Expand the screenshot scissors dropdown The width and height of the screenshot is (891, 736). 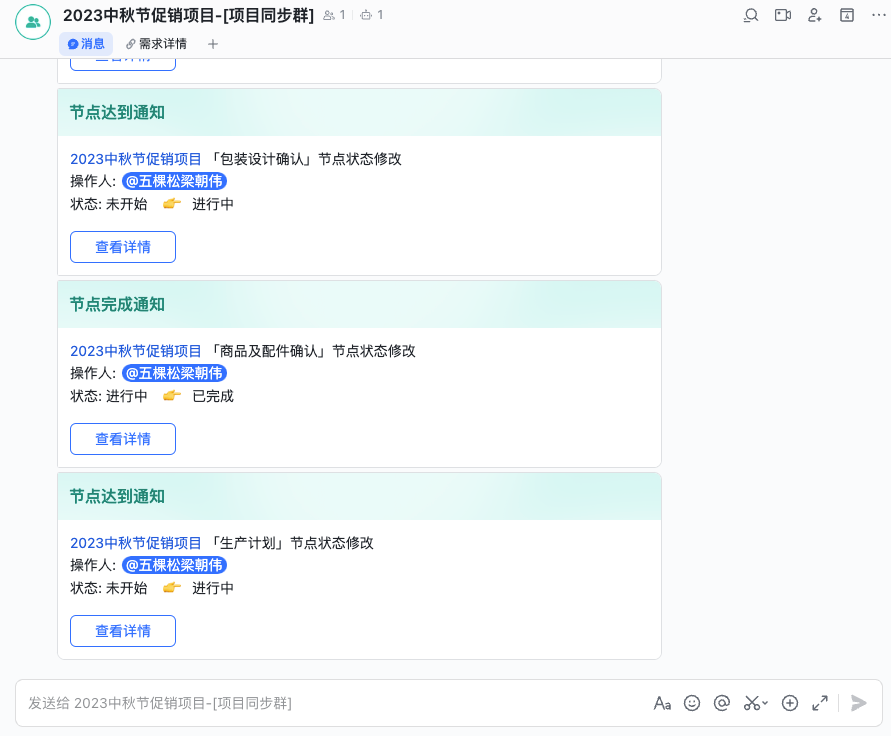(765, 704)
